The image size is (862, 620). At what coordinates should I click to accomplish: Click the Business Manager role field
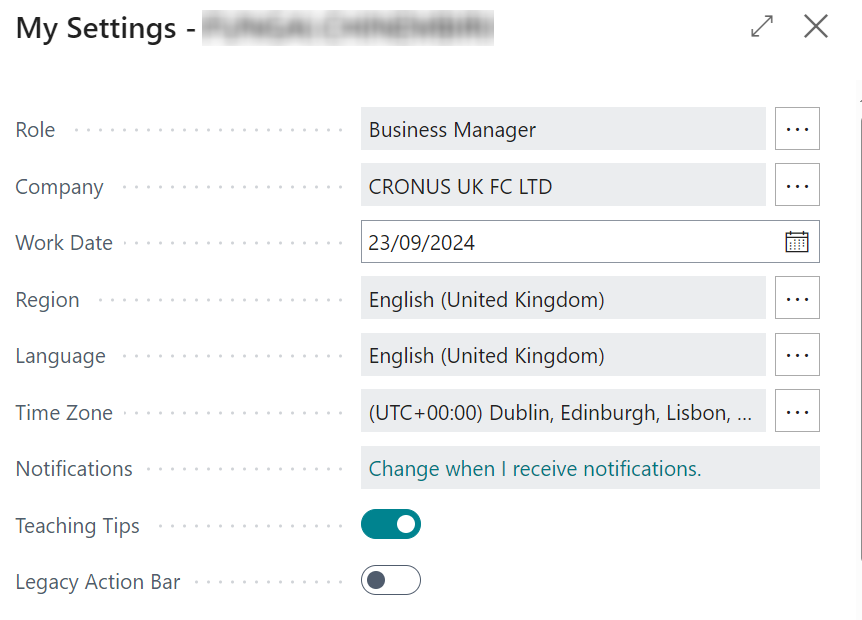click(x=563, y=129)
